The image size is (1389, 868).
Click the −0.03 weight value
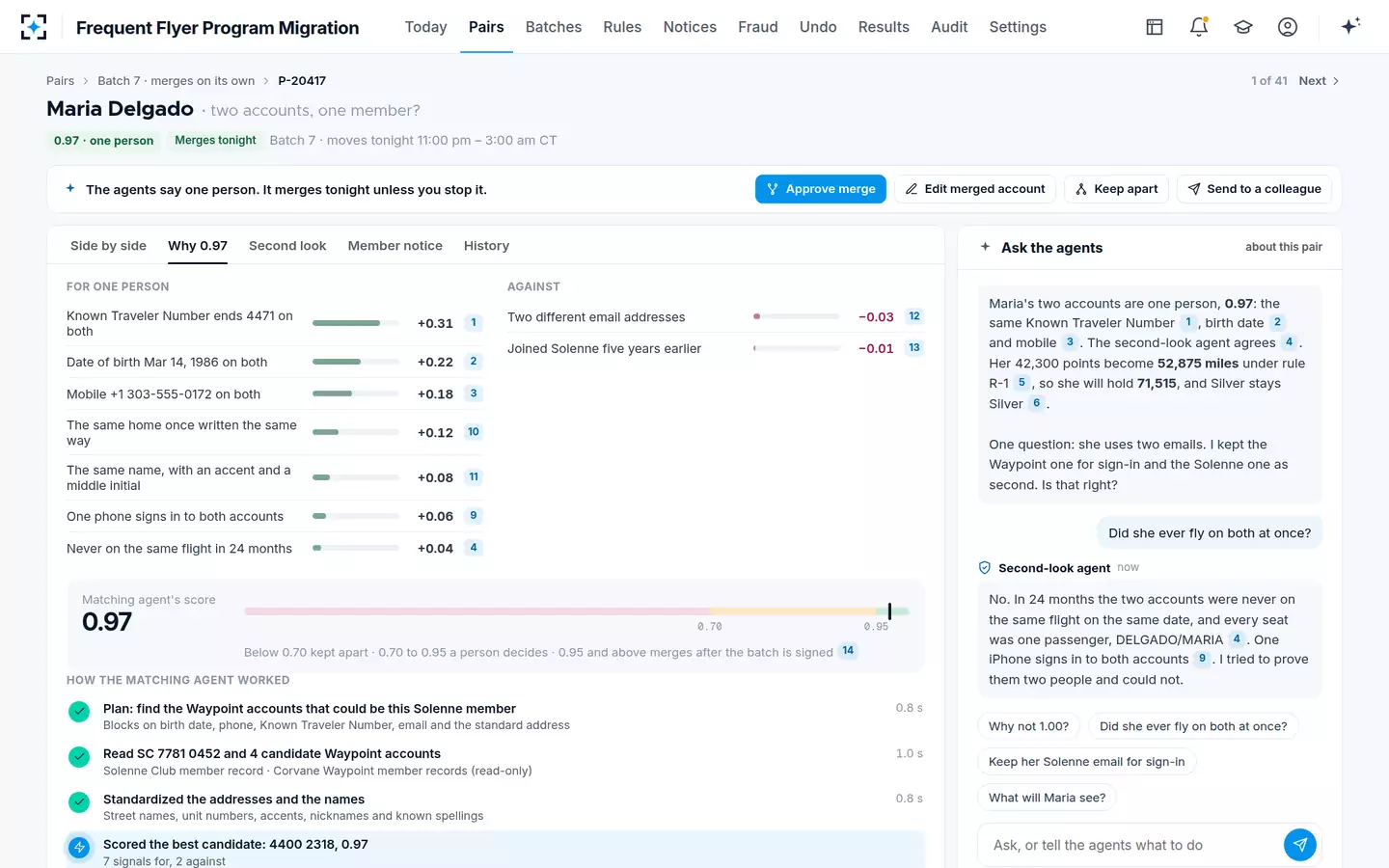(x=876, y=316)
